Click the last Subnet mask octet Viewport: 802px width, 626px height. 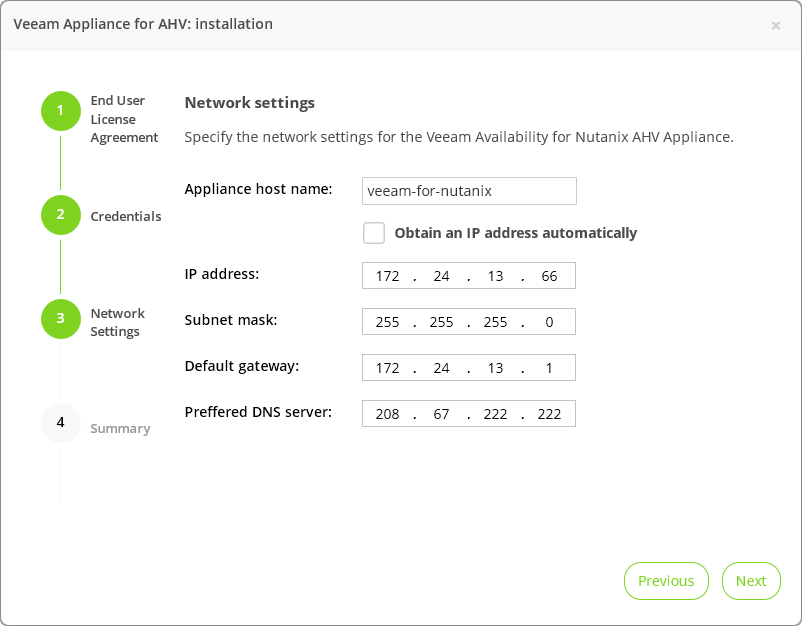tap(549, 322)
